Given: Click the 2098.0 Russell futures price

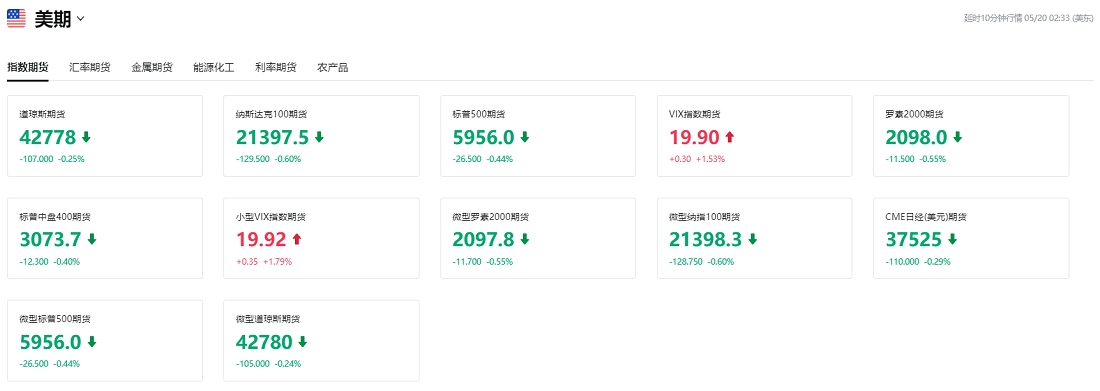Looking at the screenshot, I should (x=917, y=137).
